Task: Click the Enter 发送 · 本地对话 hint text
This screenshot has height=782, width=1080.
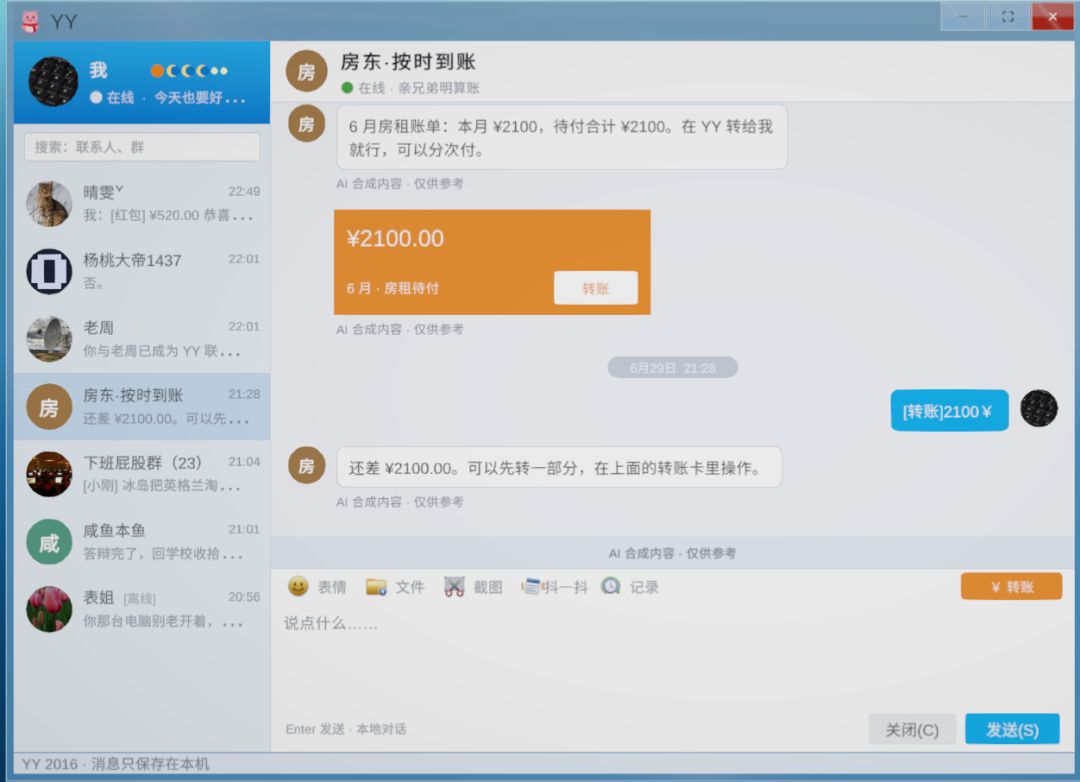Action: point(346,729)
